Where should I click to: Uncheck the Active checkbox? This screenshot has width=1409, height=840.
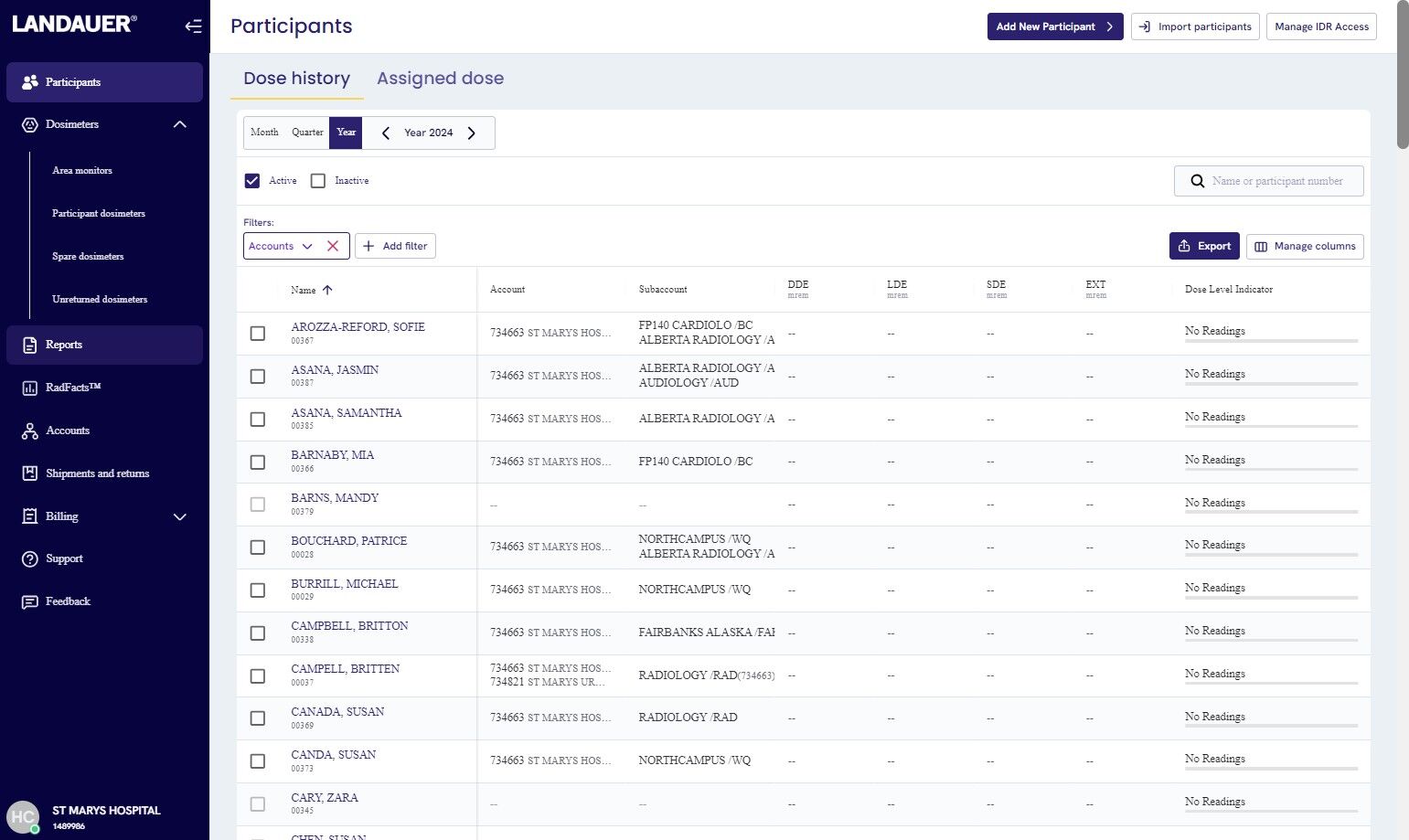point(252,181)
